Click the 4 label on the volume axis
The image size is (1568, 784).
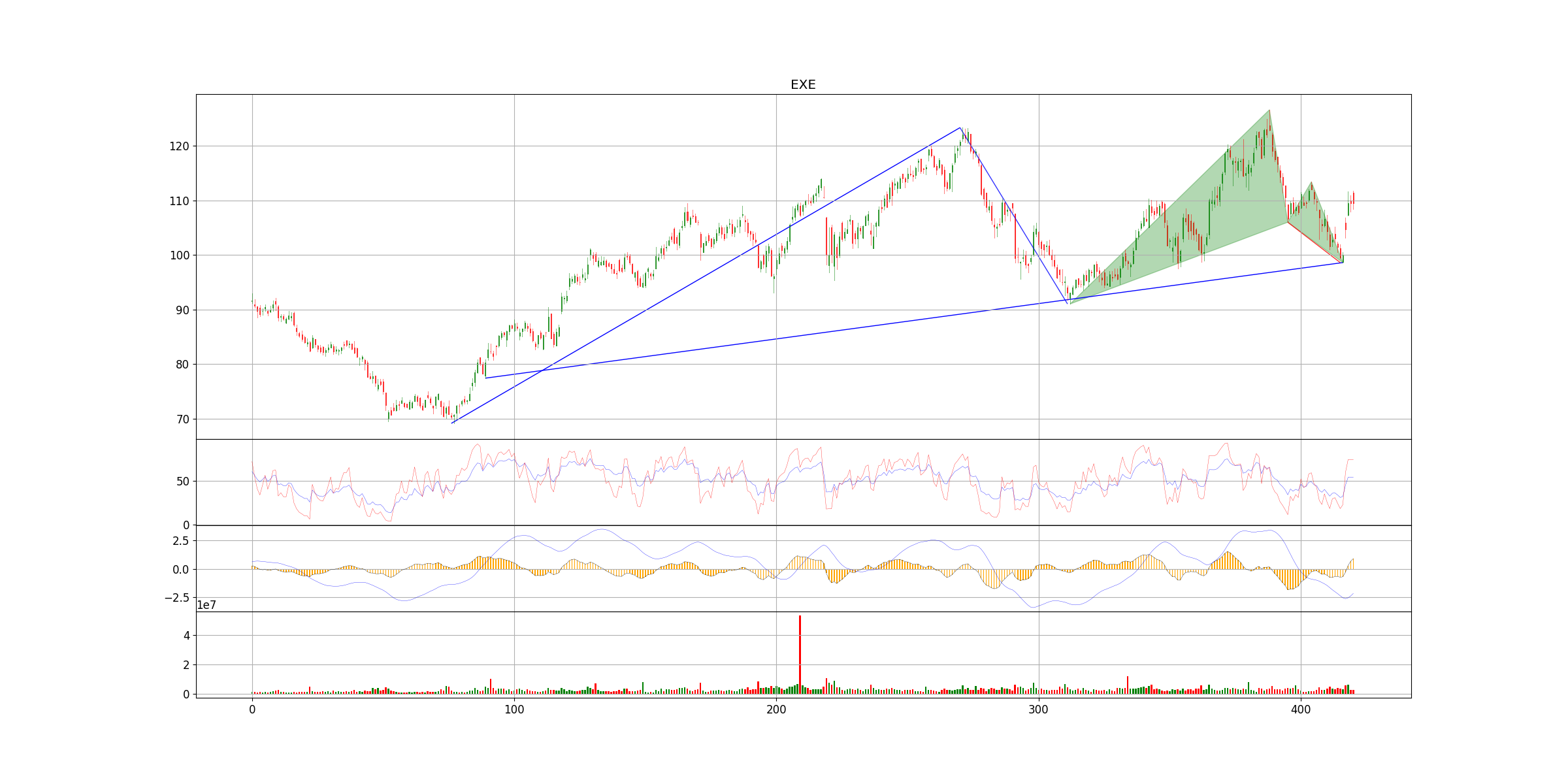click(x=186, y=636)
